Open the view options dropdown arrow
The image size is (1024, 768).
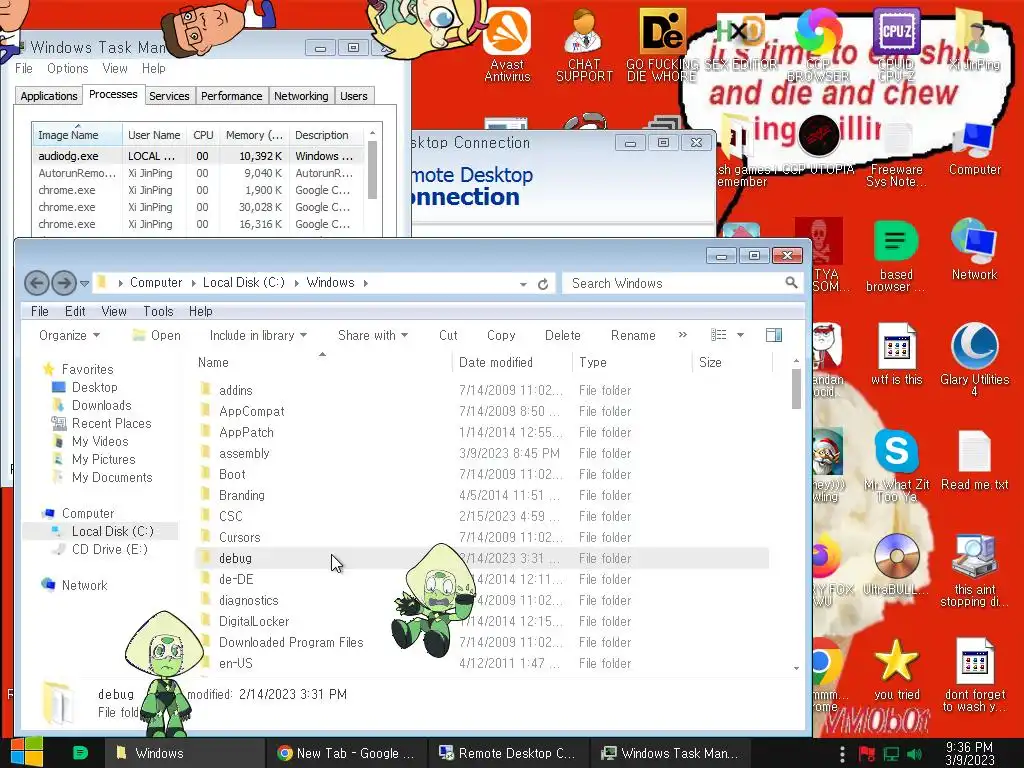click(741, 335)
